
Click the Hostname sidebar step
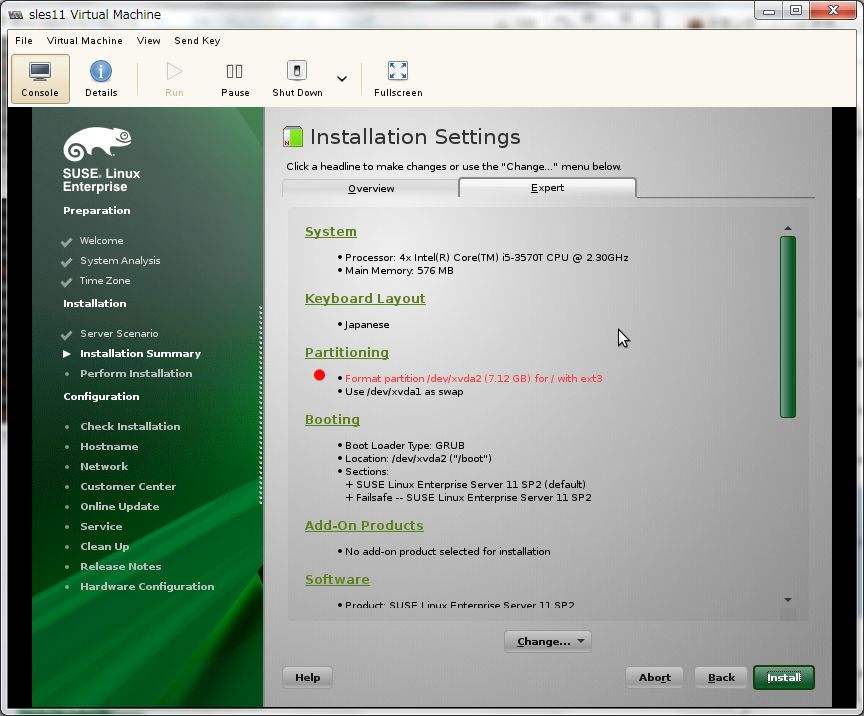[109, 446]
